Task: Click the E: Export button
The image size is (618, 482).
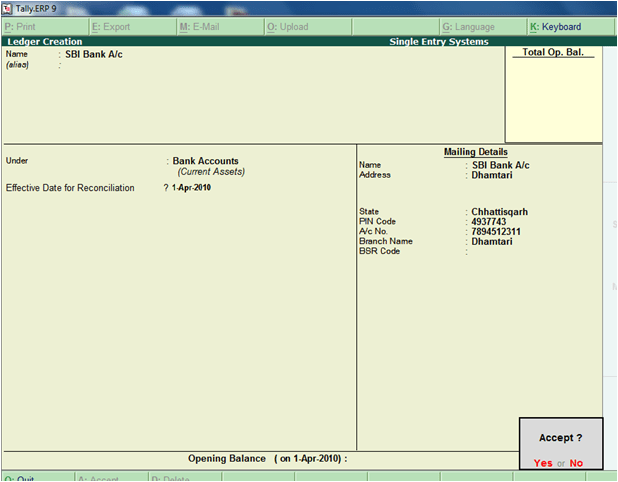Action: point(133,27)
